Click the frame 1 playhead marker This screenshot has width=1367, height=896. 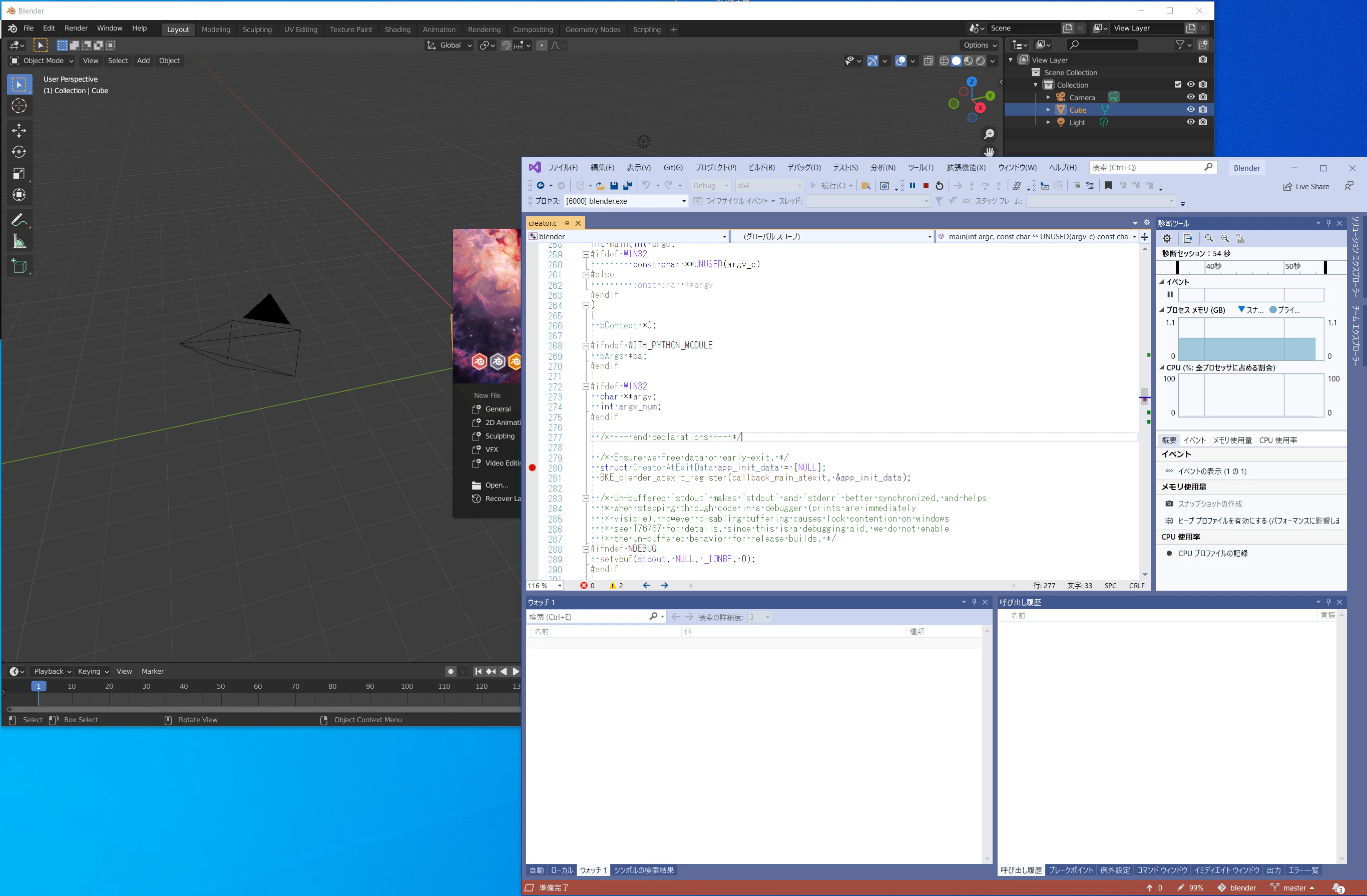click(x=39, y=686)
